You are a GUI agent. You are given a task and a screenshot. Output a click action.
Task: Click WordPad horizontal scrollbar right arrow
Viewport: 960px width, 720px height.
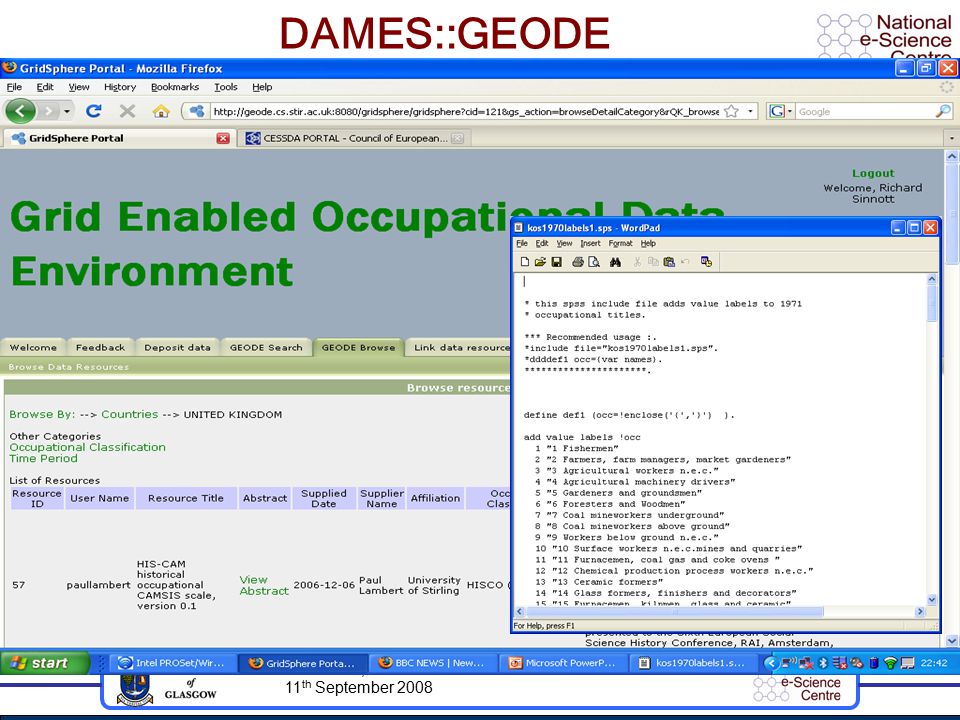tap(920, 611)
